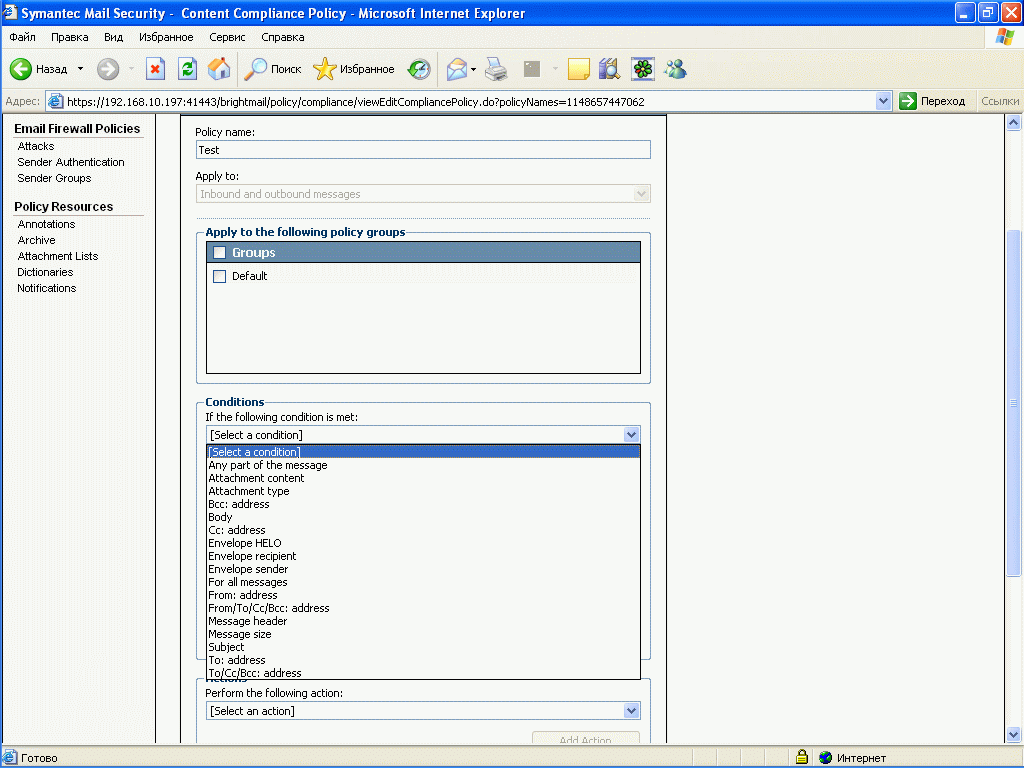The width and height of the screenshot is (1024, 768).
Task: Click the Policy name input field
Action: 423,150
